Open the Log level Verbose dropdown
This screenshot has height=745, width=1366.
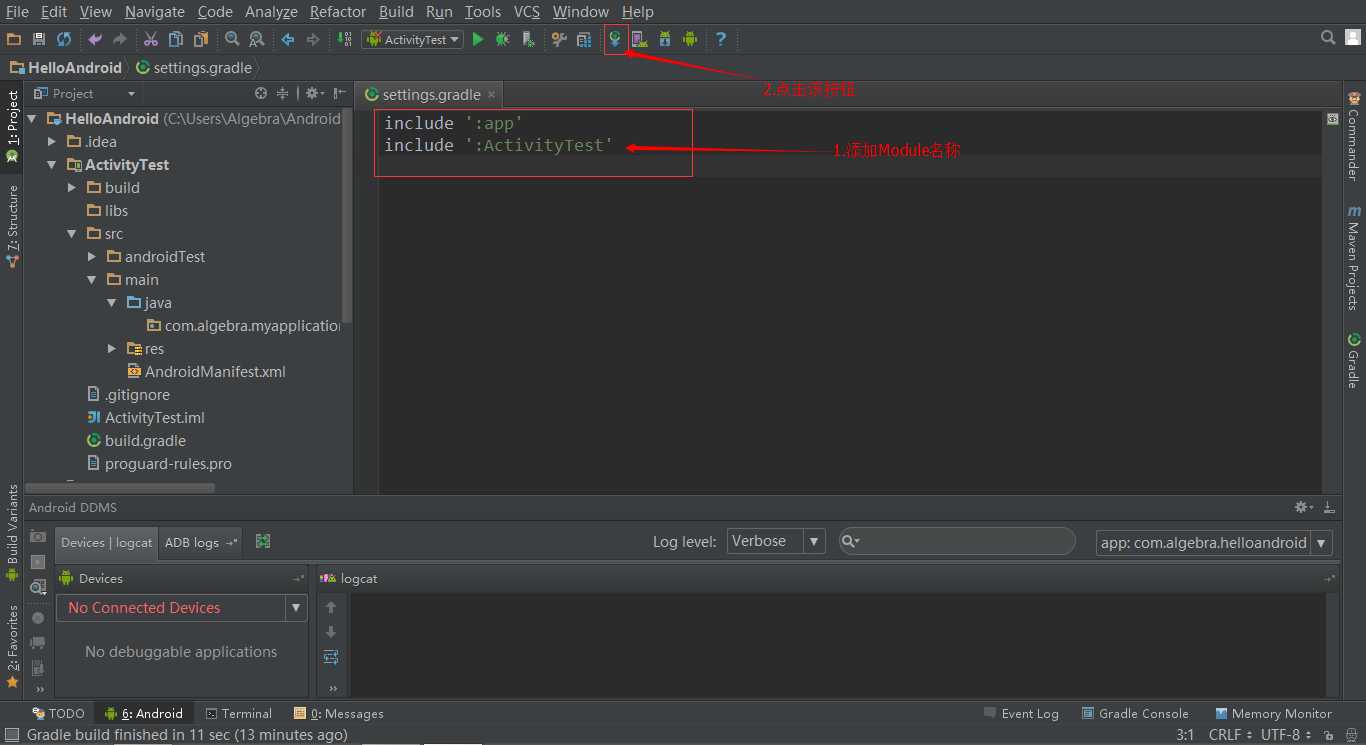[x=775, y=541]
